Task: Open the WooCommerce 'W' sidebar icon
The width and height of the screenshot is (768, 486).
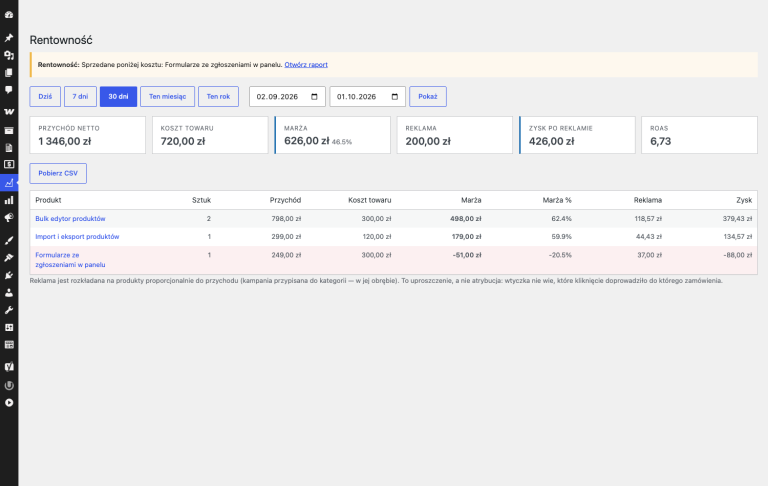Action: [x=9, y=112]
